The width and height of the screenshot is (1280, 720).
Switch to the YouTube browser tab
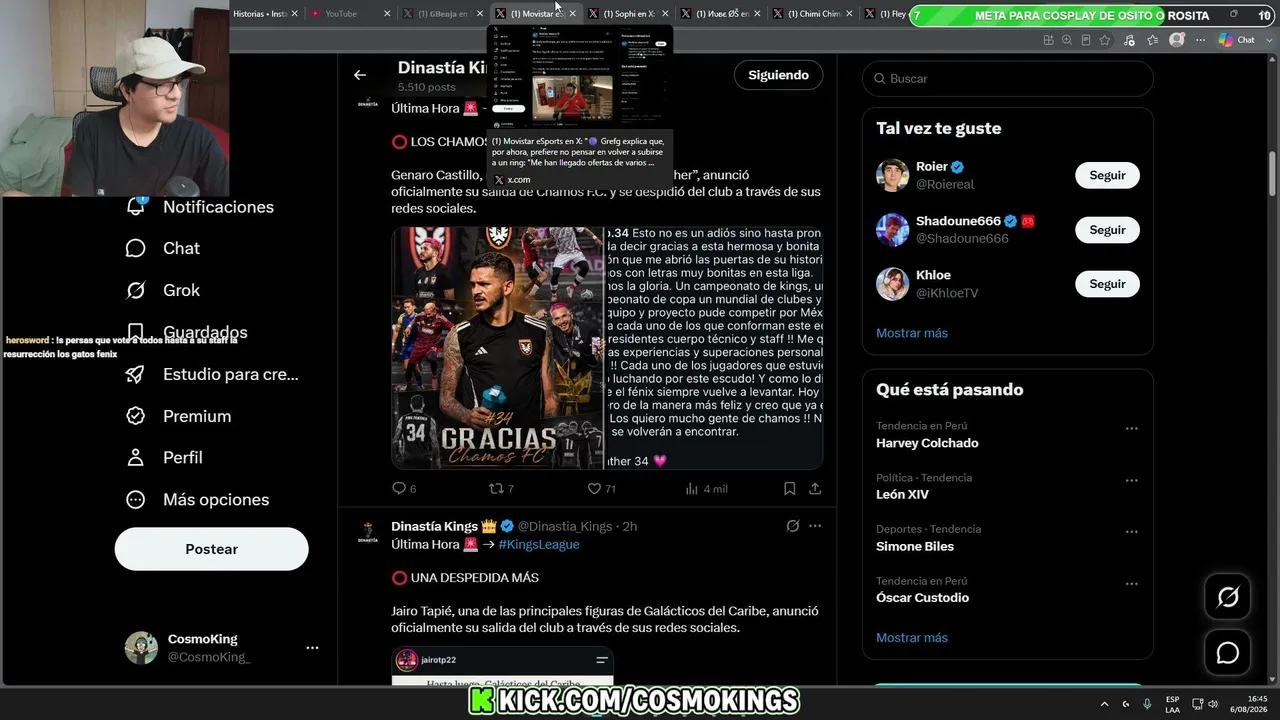348,14
